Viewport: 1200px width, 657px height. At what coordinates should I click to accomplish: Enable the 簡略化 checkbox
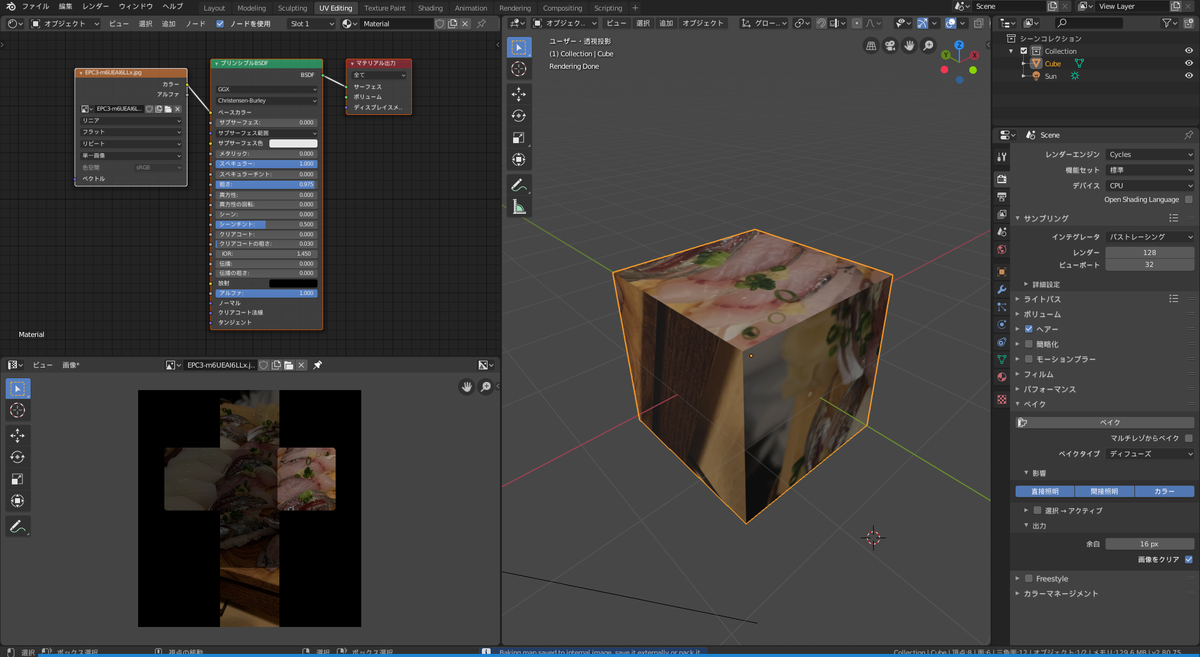coord(1028,344)
